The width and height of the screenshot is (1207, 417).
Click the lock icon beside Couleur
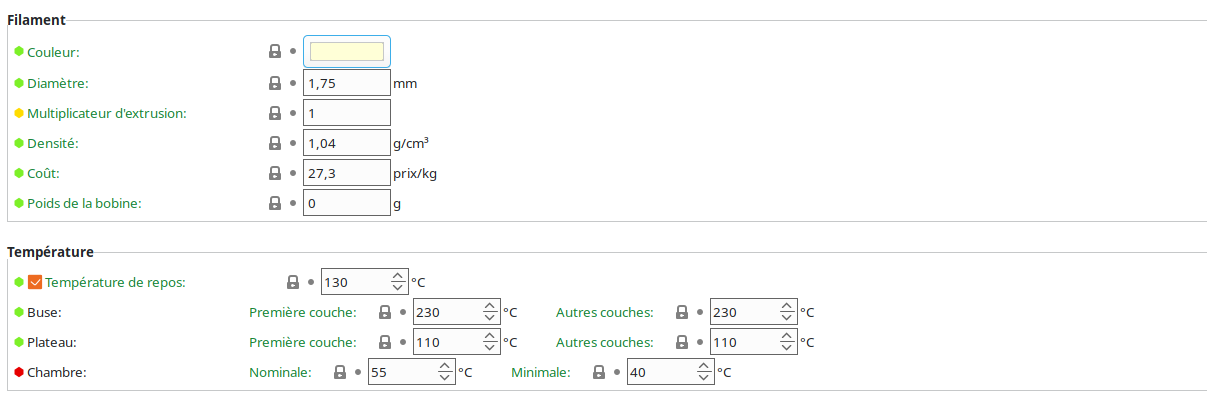pos(275,51)
